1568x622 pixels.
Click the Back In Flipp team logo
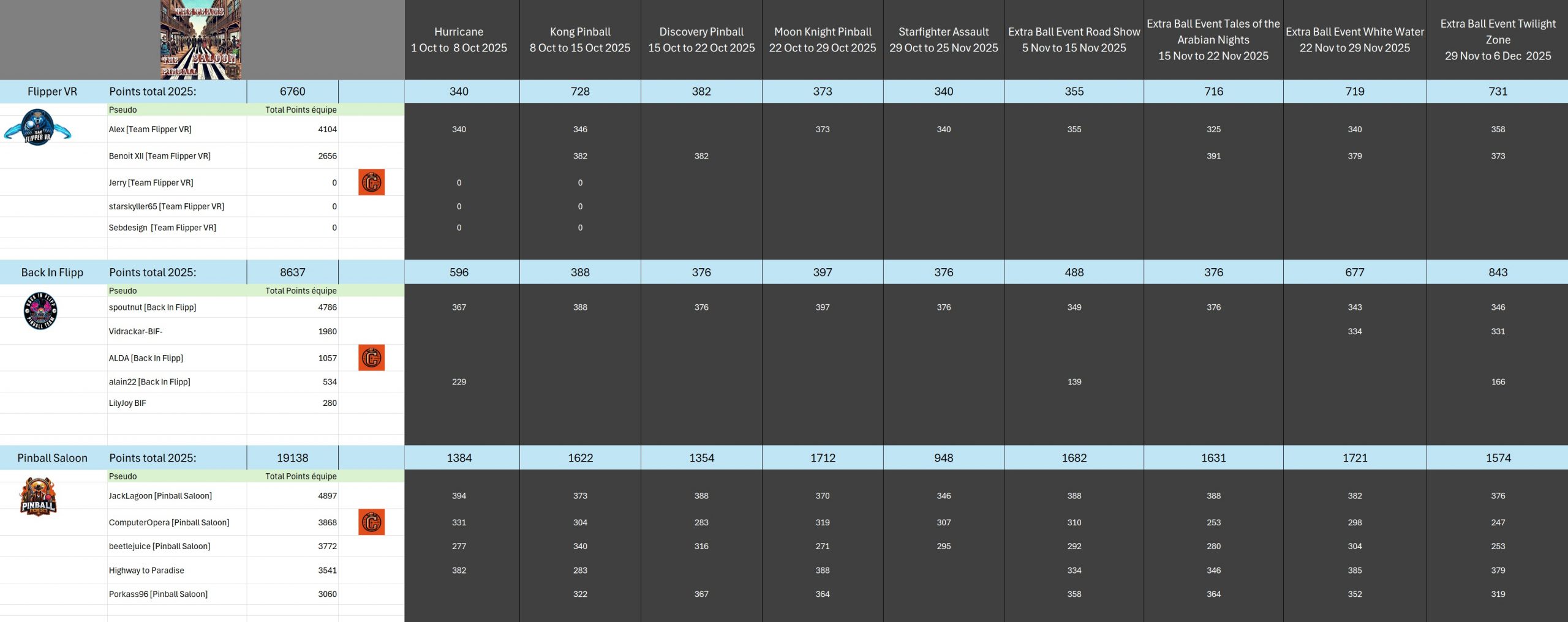click(40, 311)
